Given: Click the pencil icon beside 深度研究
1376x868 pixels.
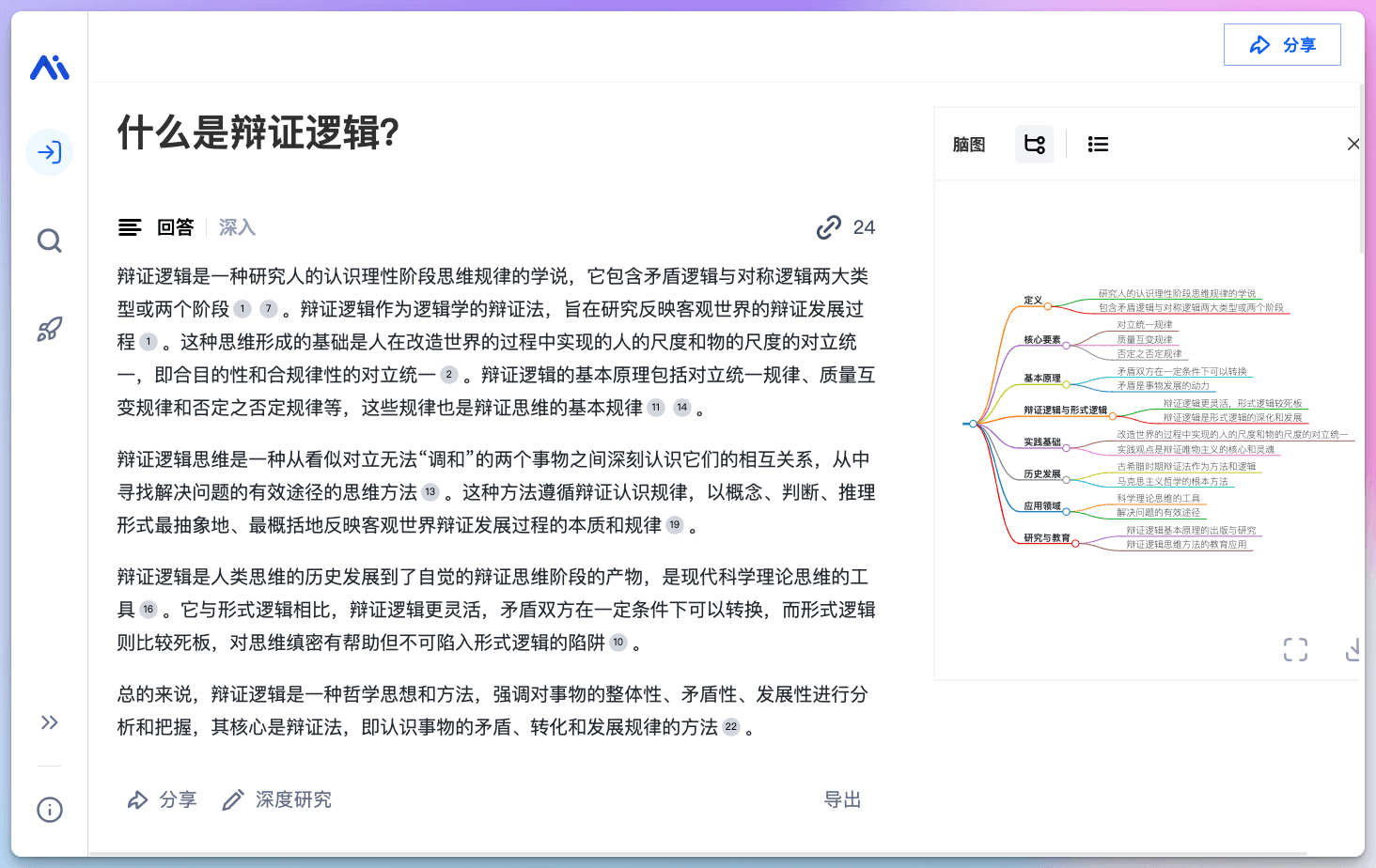Looking at the screenshot, I should click(233, 799).
